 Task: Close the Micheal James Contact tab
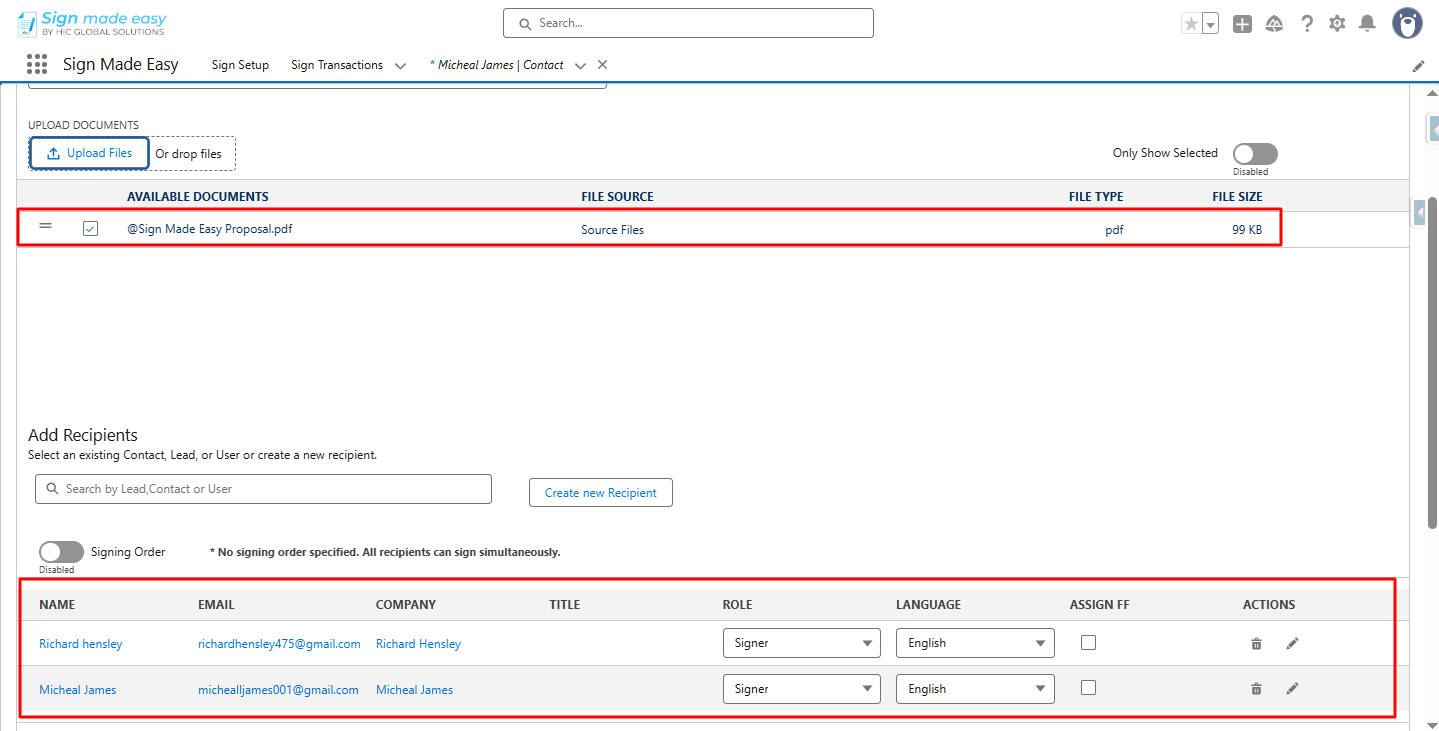click(x=602, y=65)
